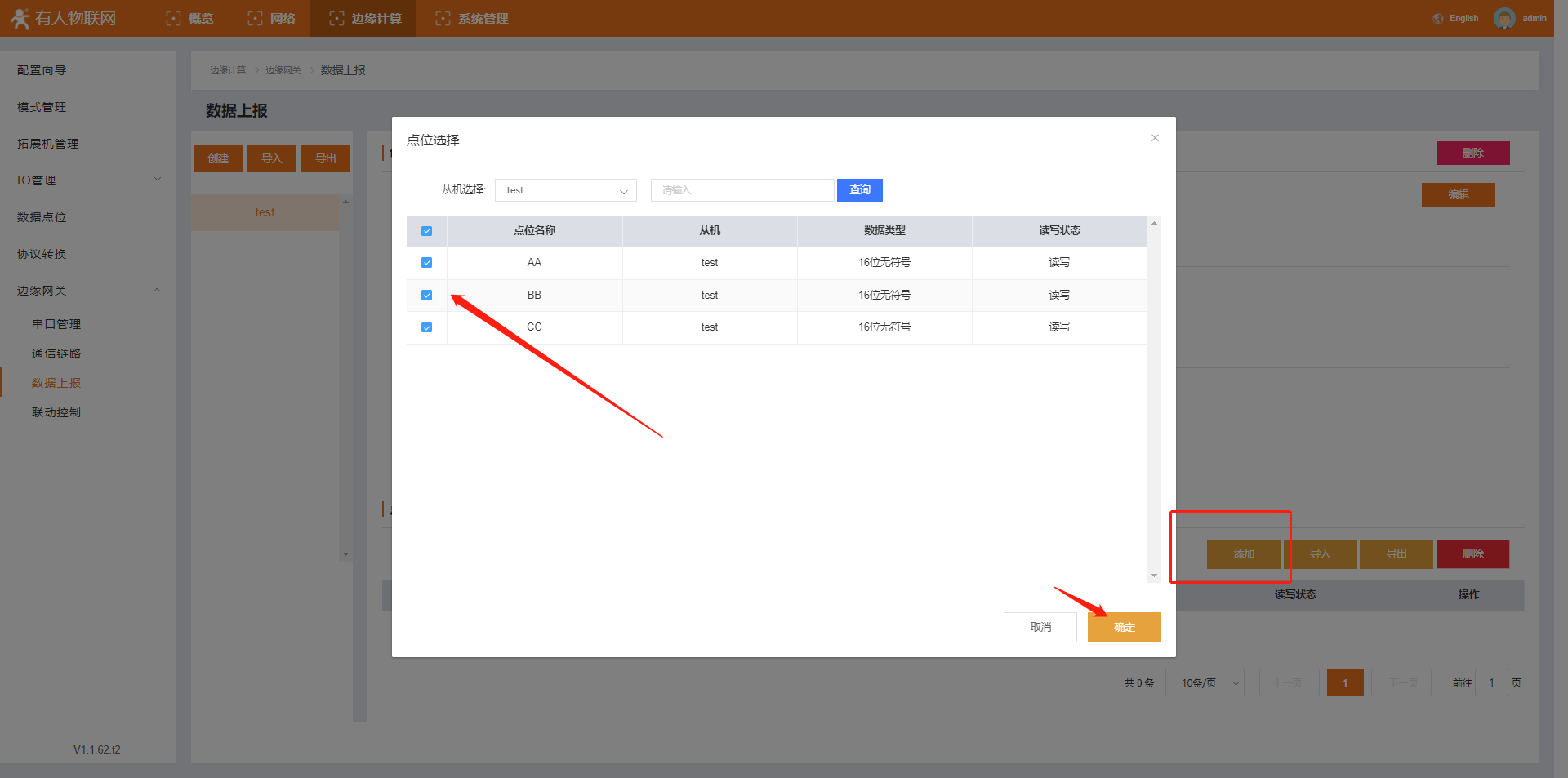Viewport: 1568px width, 778px height.
Task: Click the bracket icon beside 概览
Action: click(173, 18)
